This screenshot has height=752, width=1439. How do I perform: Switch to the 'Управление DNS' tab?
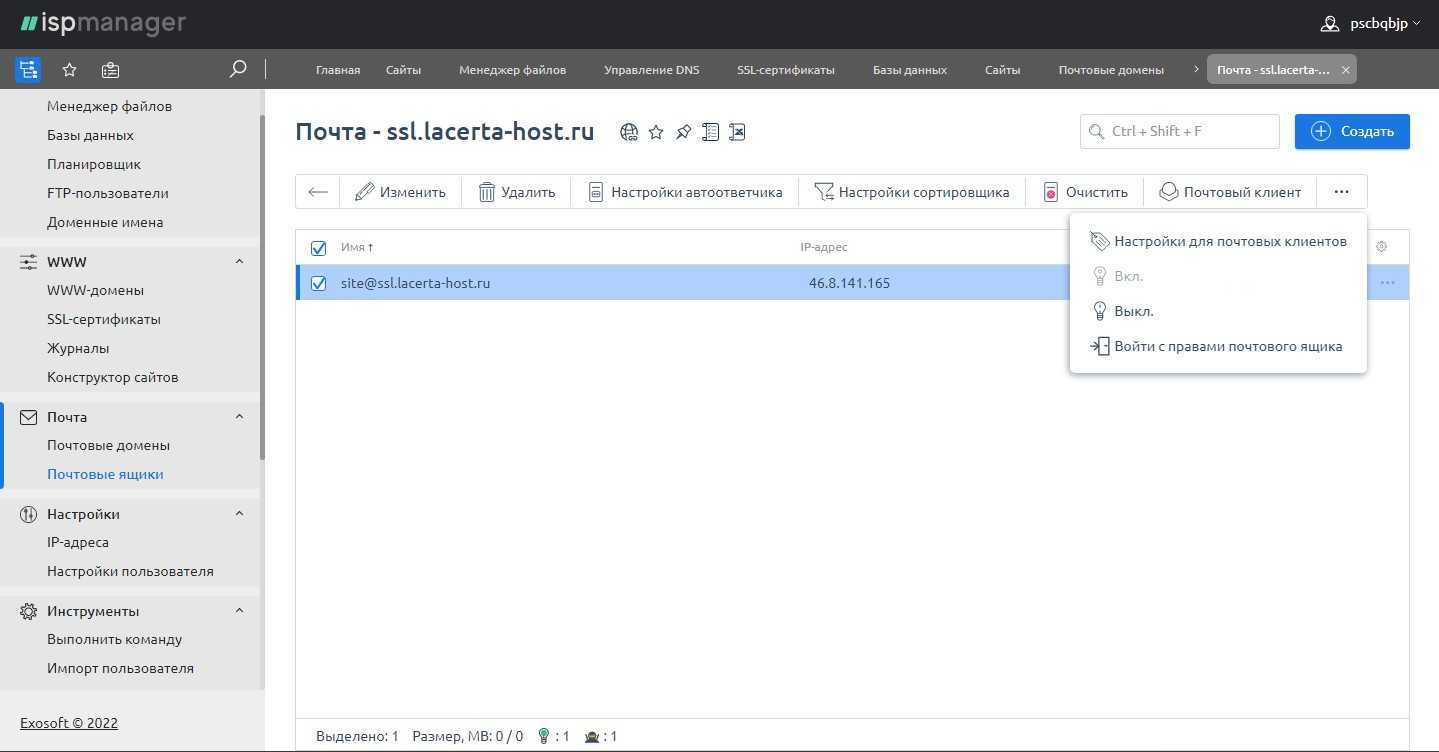[651, 70]
